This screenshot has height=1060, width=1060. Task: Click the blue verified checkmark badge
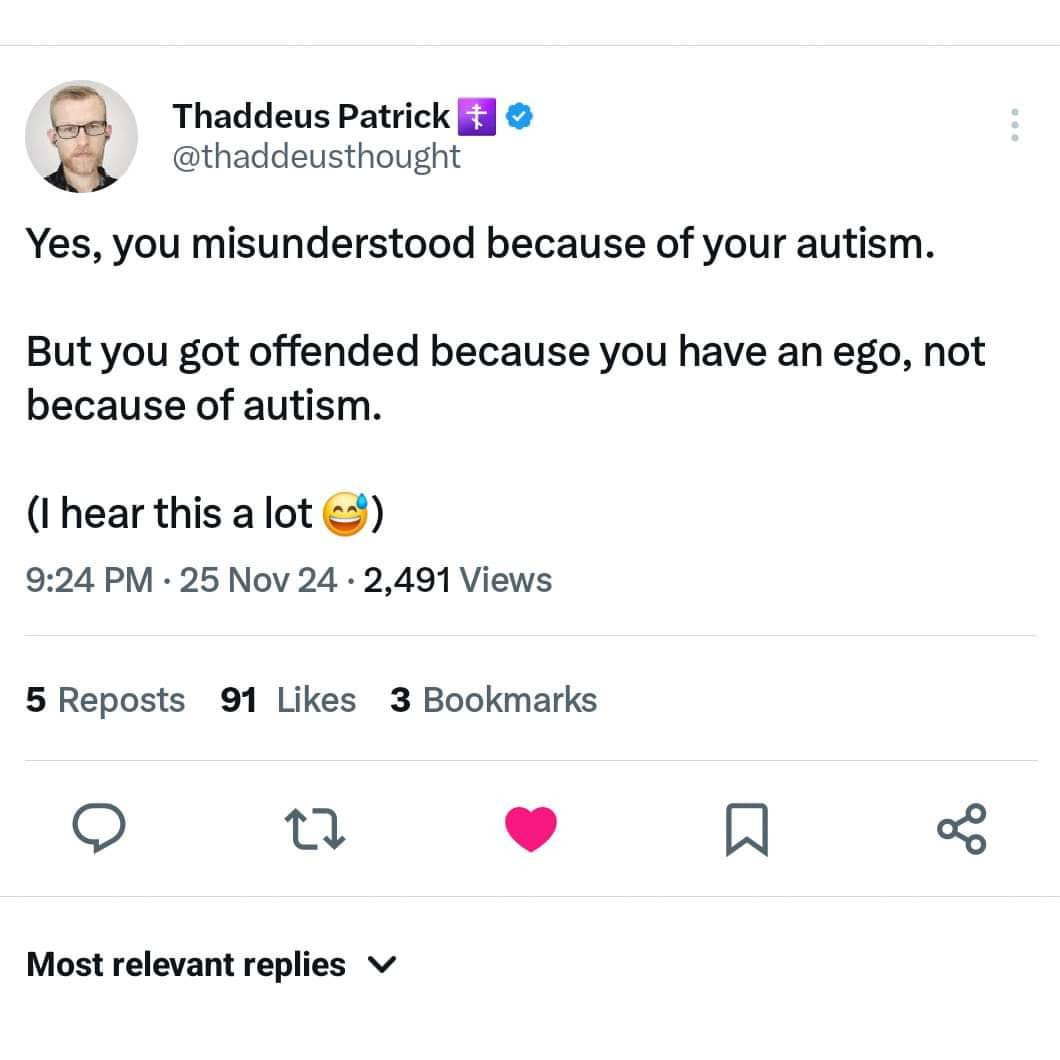coord(519,116)
